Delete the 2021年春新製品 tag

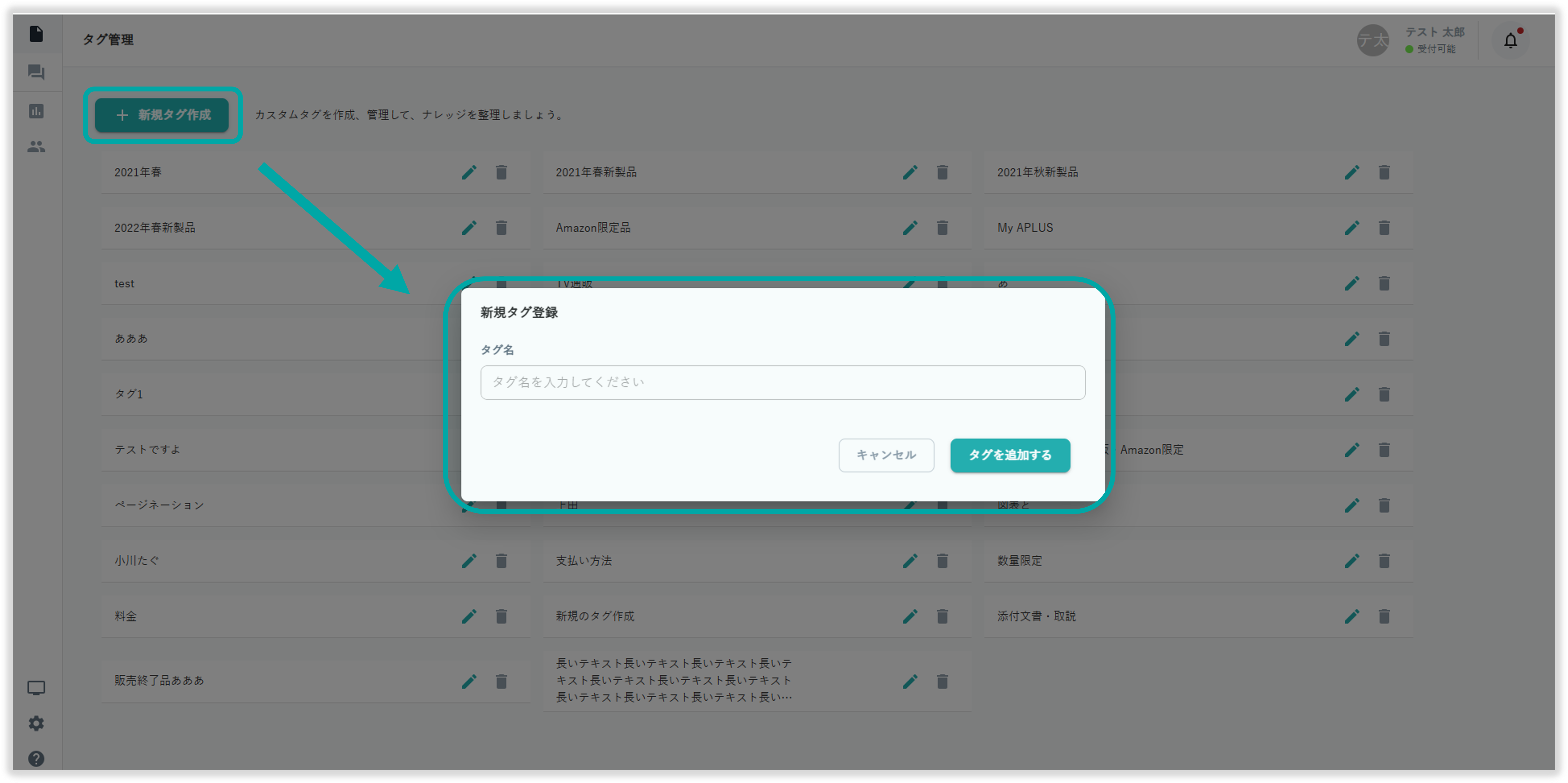point(942,173)
